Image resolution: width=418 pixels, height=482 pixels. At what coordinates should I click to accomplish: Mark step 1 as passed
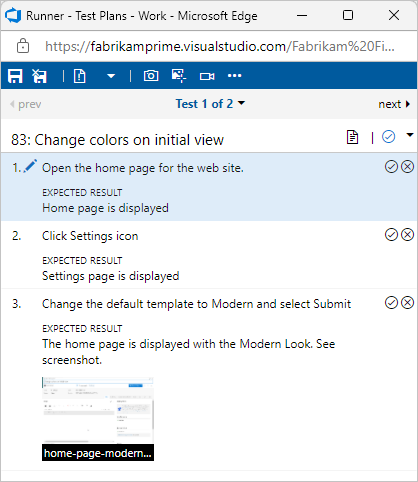tap(391, 166)
